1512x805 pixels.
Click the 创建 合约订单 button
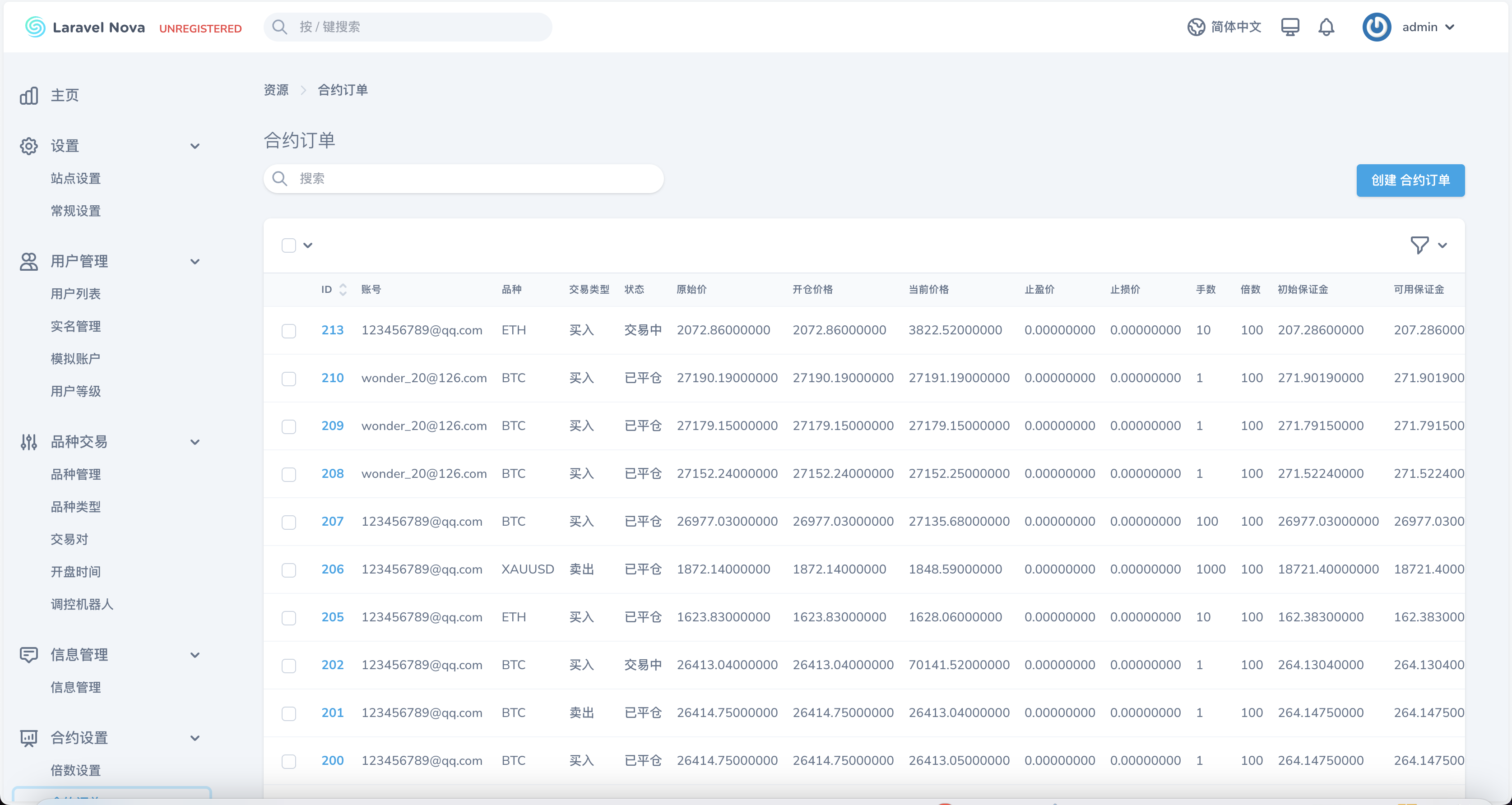coord(1410,180)
